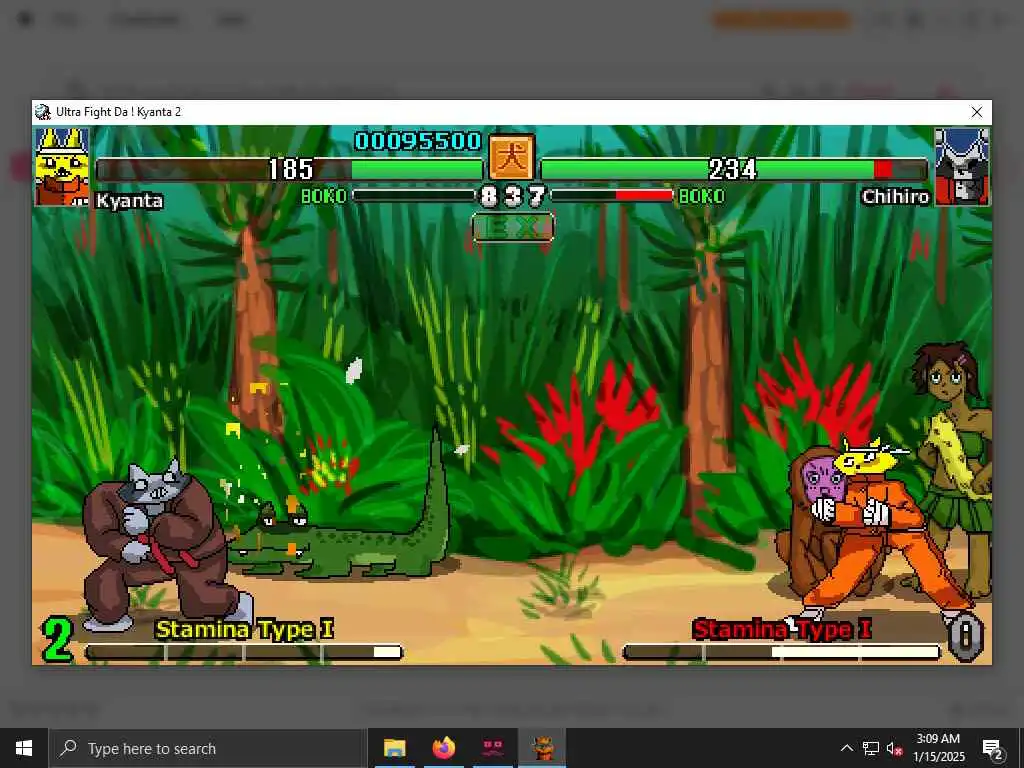Screen dimensions: 1024x768
Task: Click the pink pixel-face taskbar app icon
Action: coord(493,748)
